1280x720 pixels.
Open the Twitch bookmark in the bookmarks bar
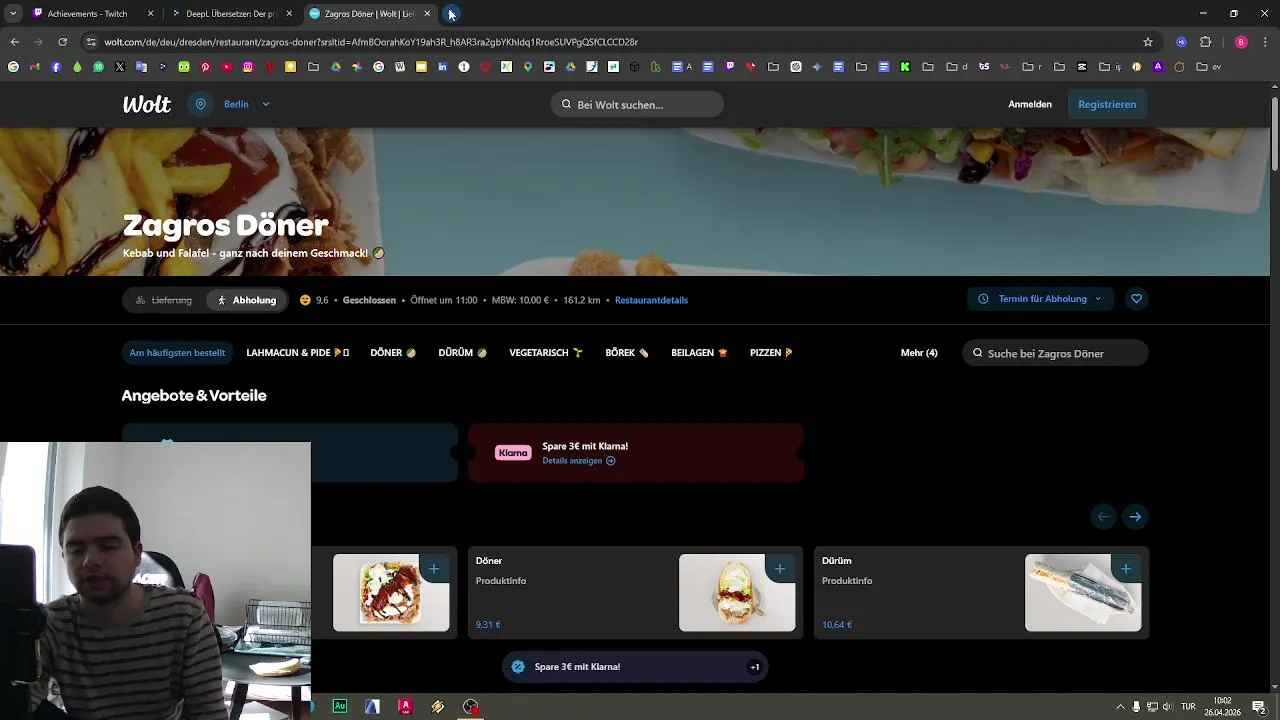pos(729,67)
